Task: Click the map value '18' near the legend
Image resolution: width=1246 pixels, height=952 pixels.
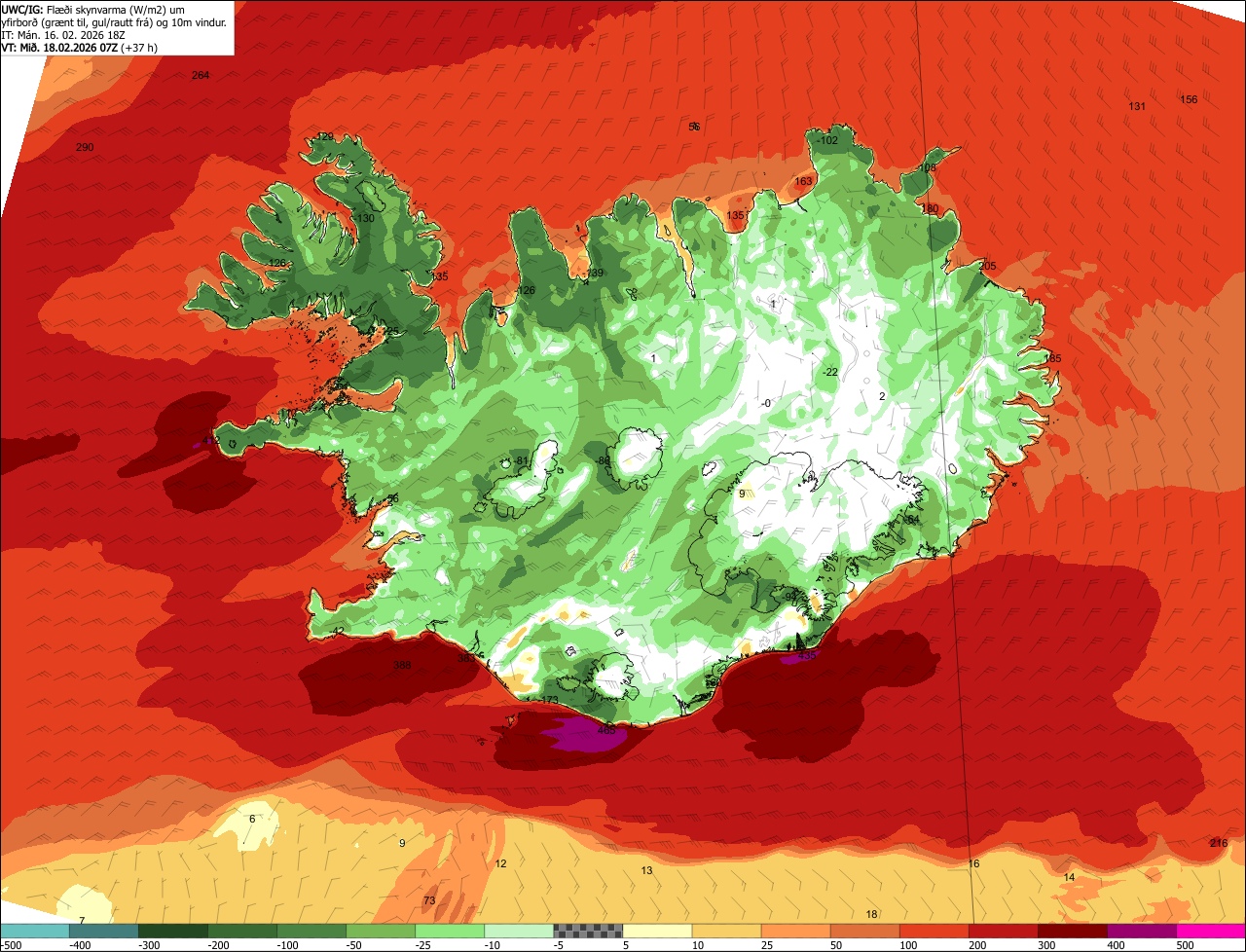Action: [872, 914]
